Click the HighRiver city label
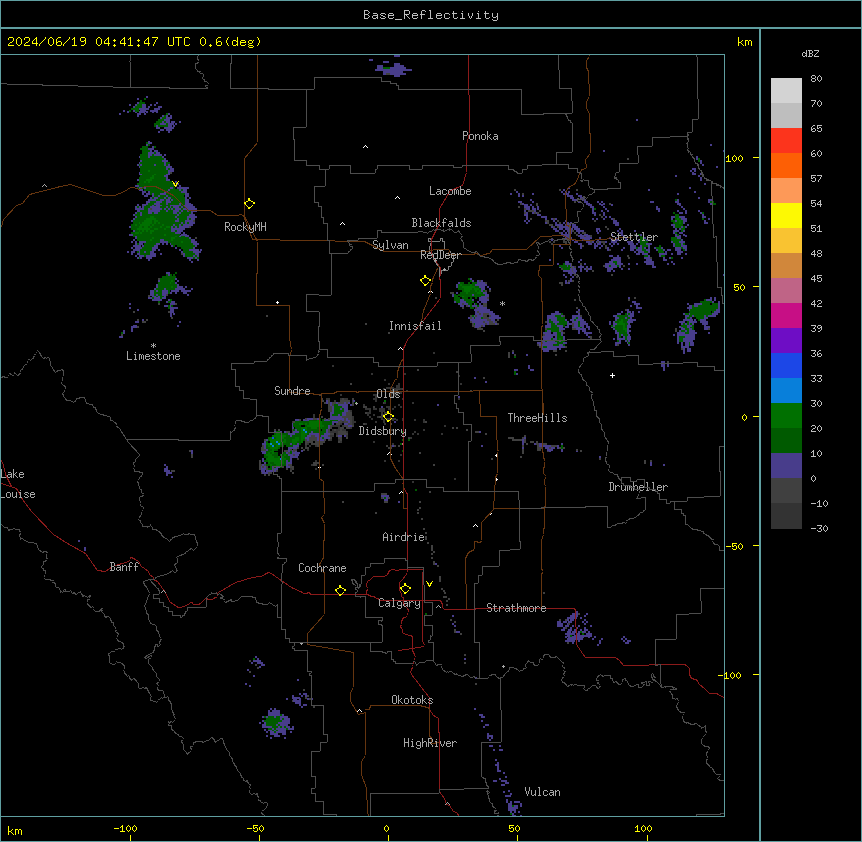The width and height of the screenshot is (862, 842). point(430,743)
